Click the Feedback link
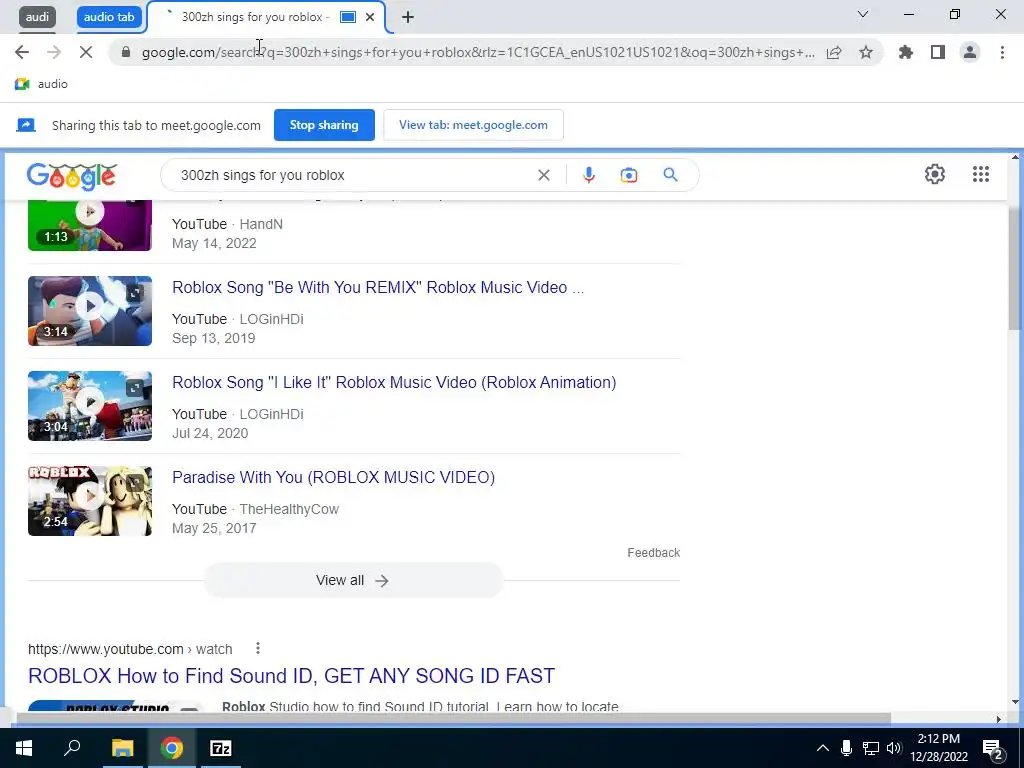The width and height of the screenshot is (1024, 768). pos(653,552)
